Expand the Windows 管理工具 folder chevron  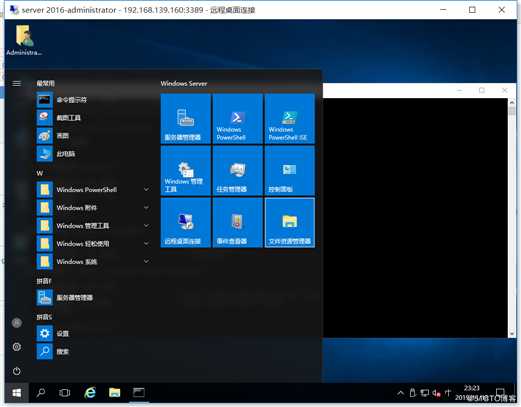coord(146,225)
